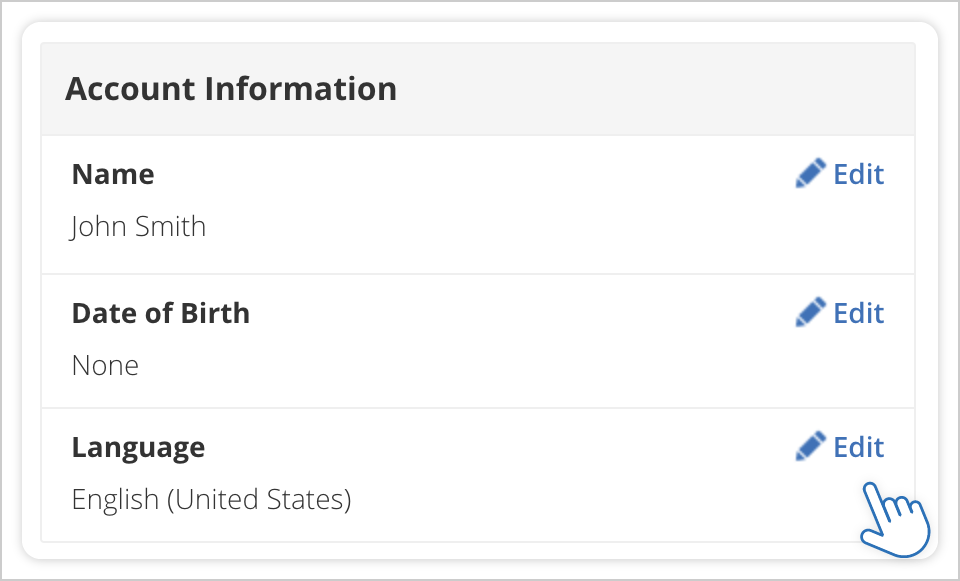The image size is (960, 581).
Task: Click the pencil icon for Language
Action: tap(810, 446)
